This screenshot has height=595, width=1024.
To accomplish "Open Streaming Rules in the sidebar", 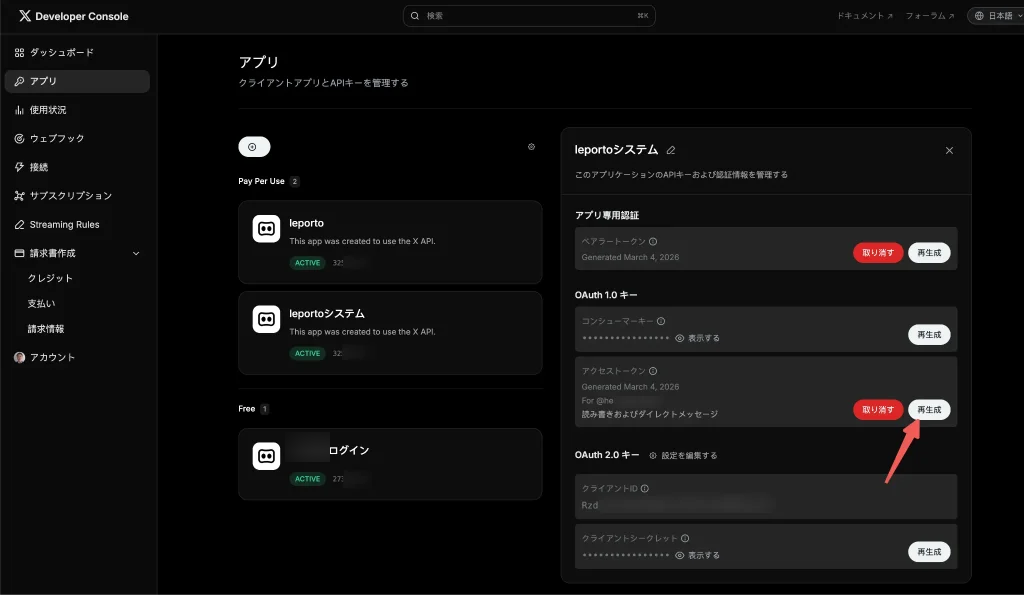I will (77, 225).
